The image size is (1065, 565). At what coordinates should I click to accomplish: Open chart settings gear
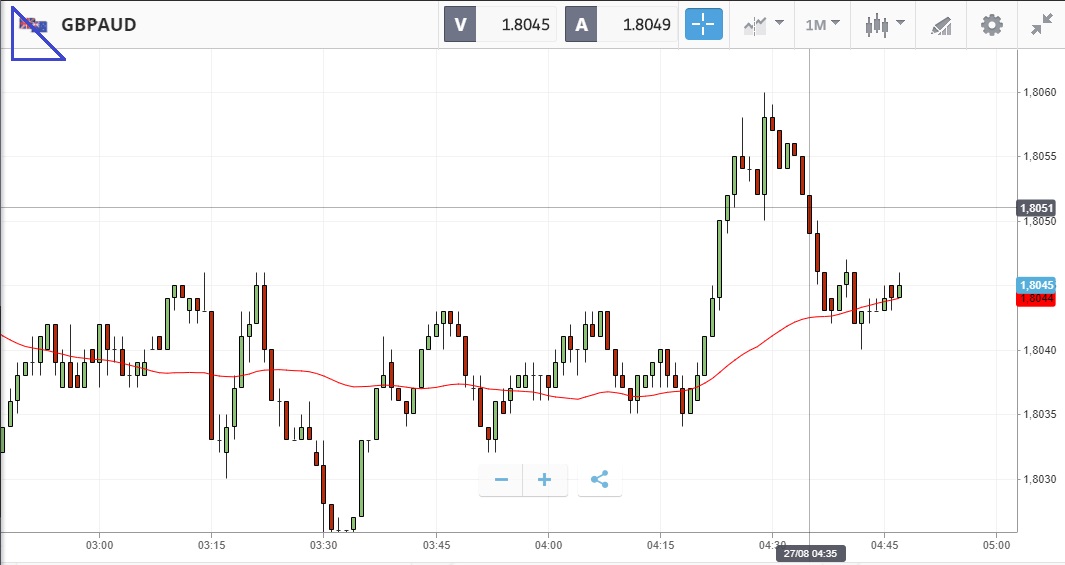coord(991,25)
